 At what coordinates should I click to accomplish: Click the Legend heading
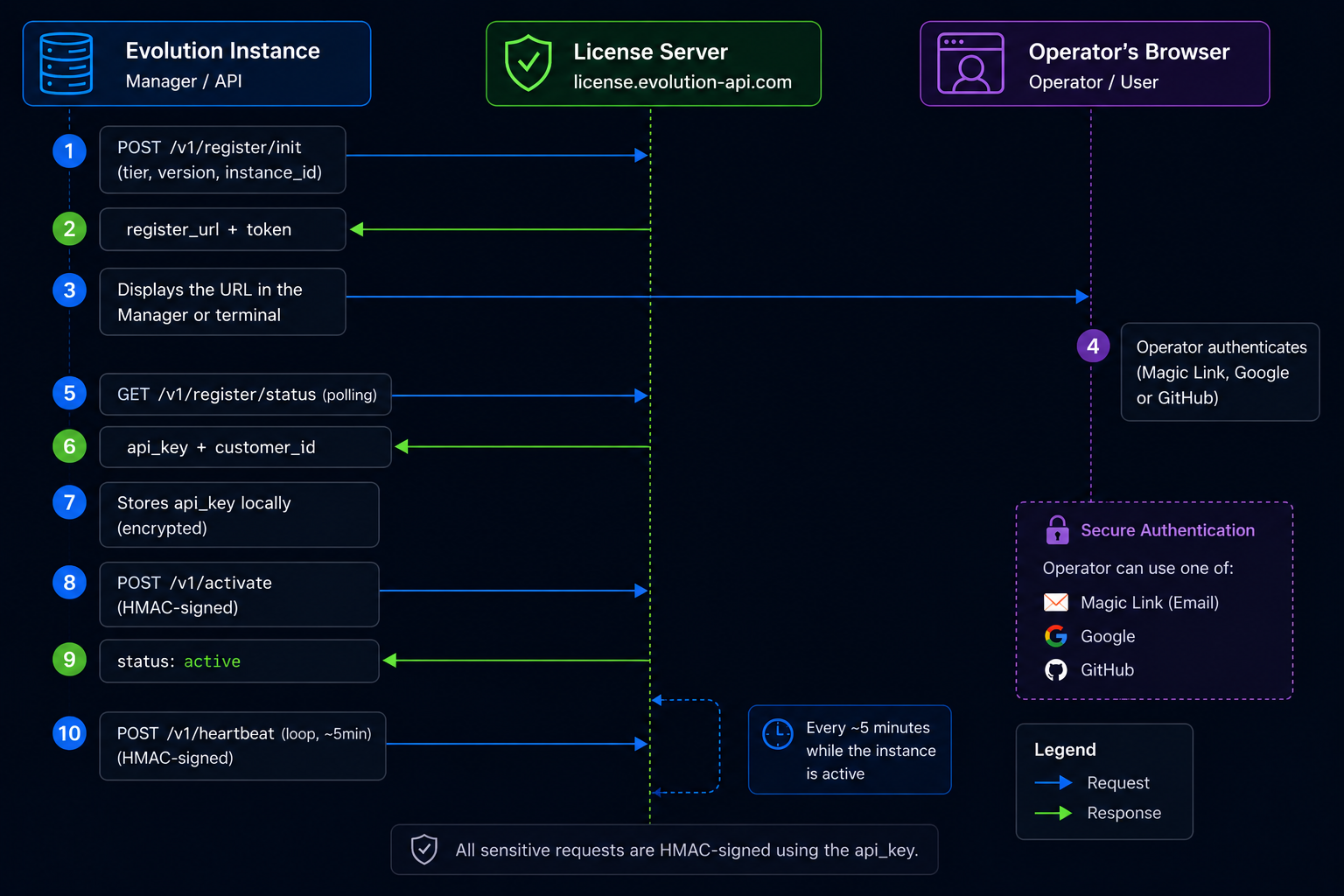point(1065,750)
